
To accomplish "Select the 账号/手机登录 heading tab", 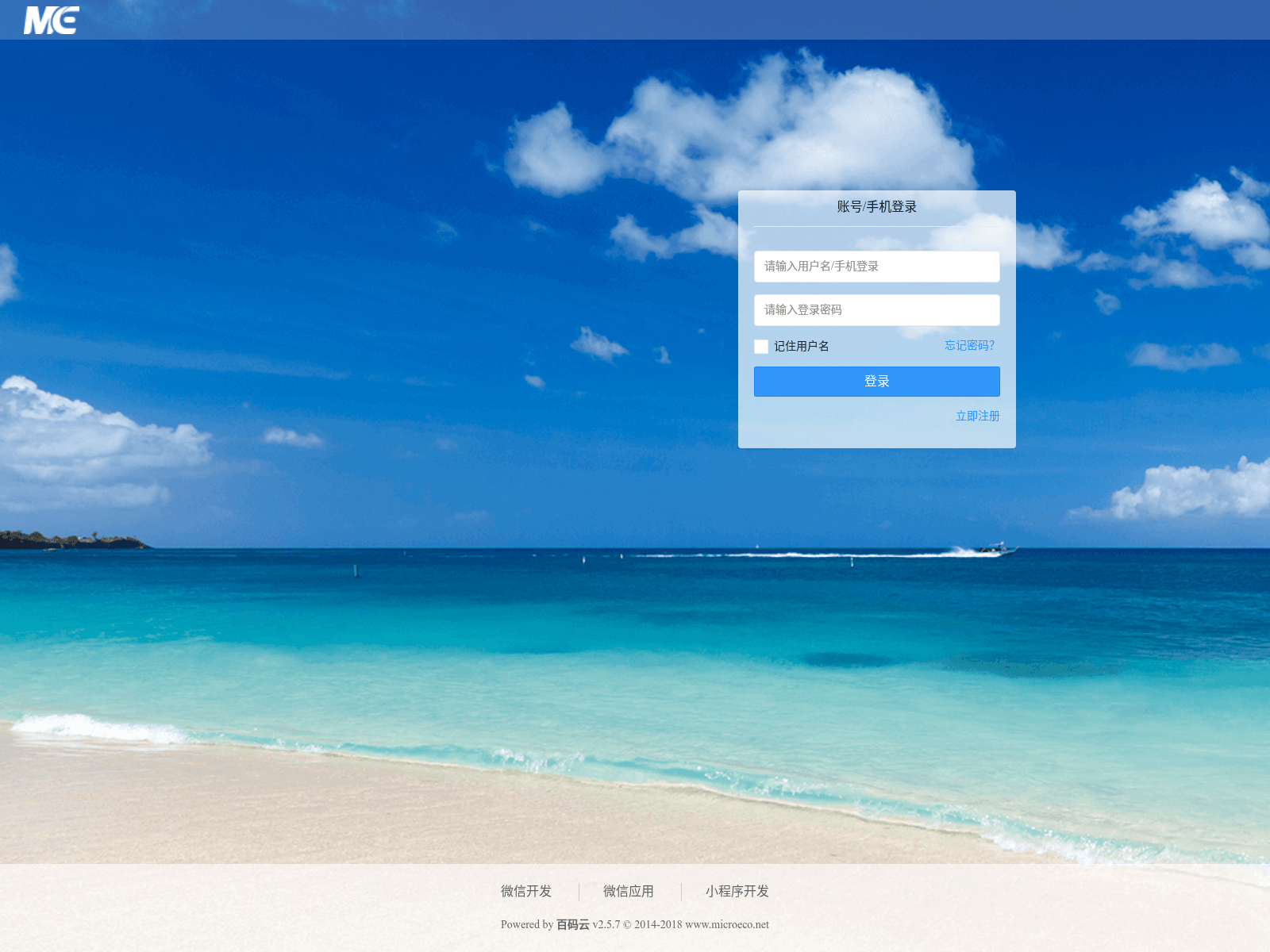I will 876,207.
